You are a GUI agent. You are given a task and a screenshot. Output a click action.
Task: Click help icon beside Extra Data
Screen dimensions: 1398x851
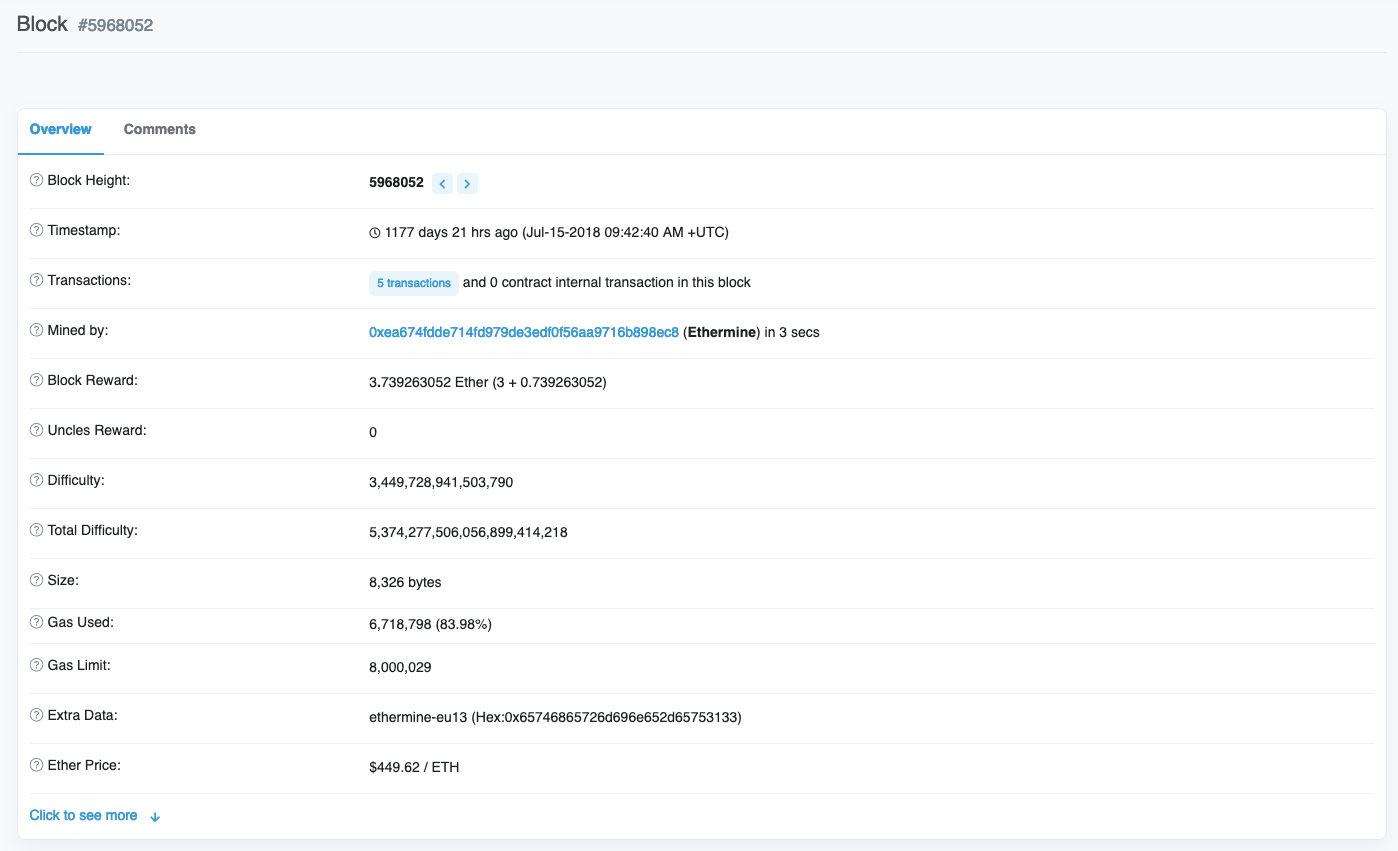pos(37,716)
